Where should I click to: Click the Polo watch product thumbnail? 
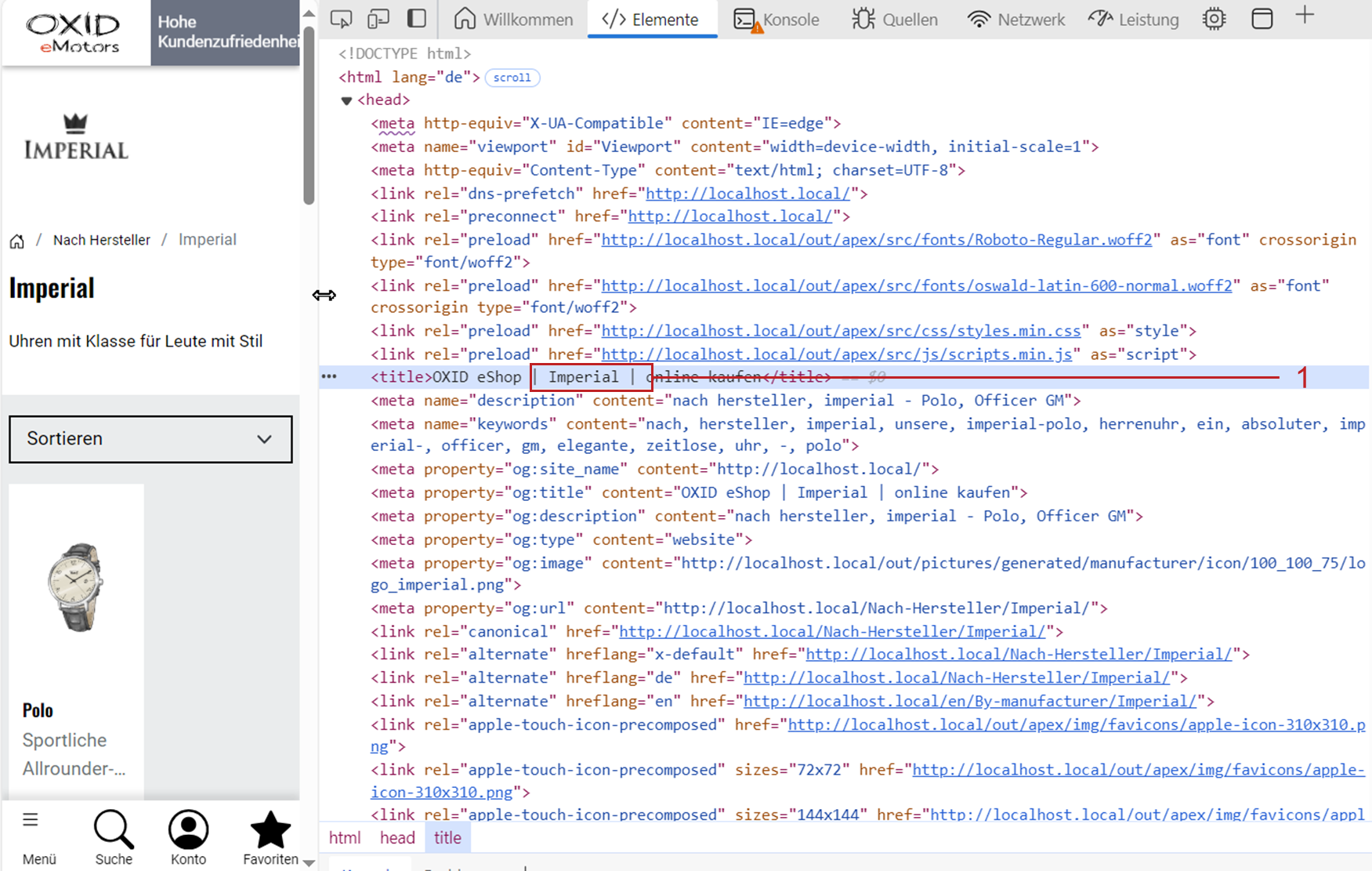point(76,586)
